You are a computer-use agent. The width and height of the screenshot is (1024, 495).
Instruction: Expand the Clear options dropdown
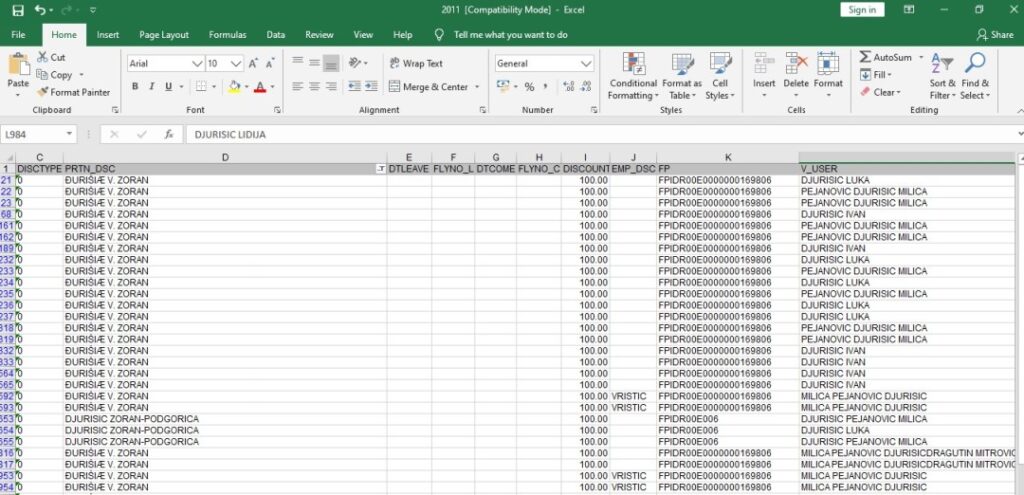click(897, 92)
